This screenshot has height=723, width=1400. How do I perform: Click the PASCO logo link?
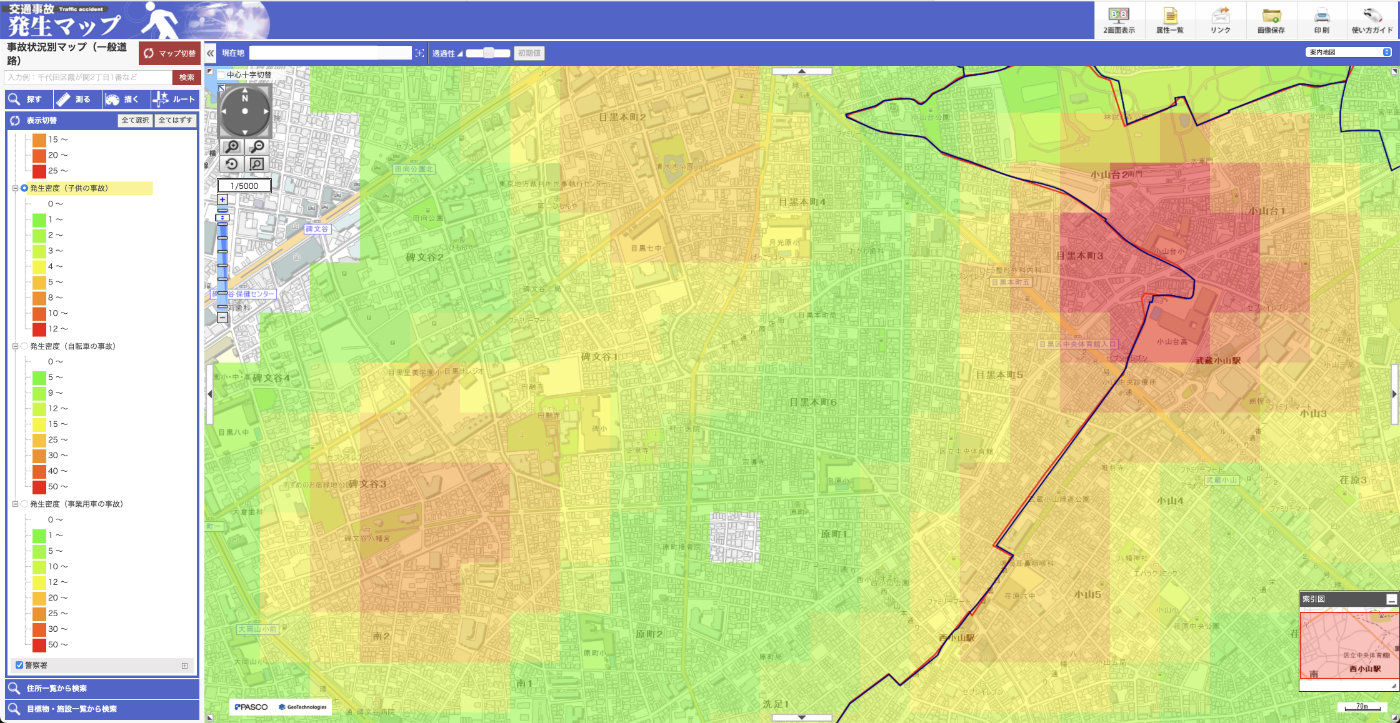pos(249,707)
